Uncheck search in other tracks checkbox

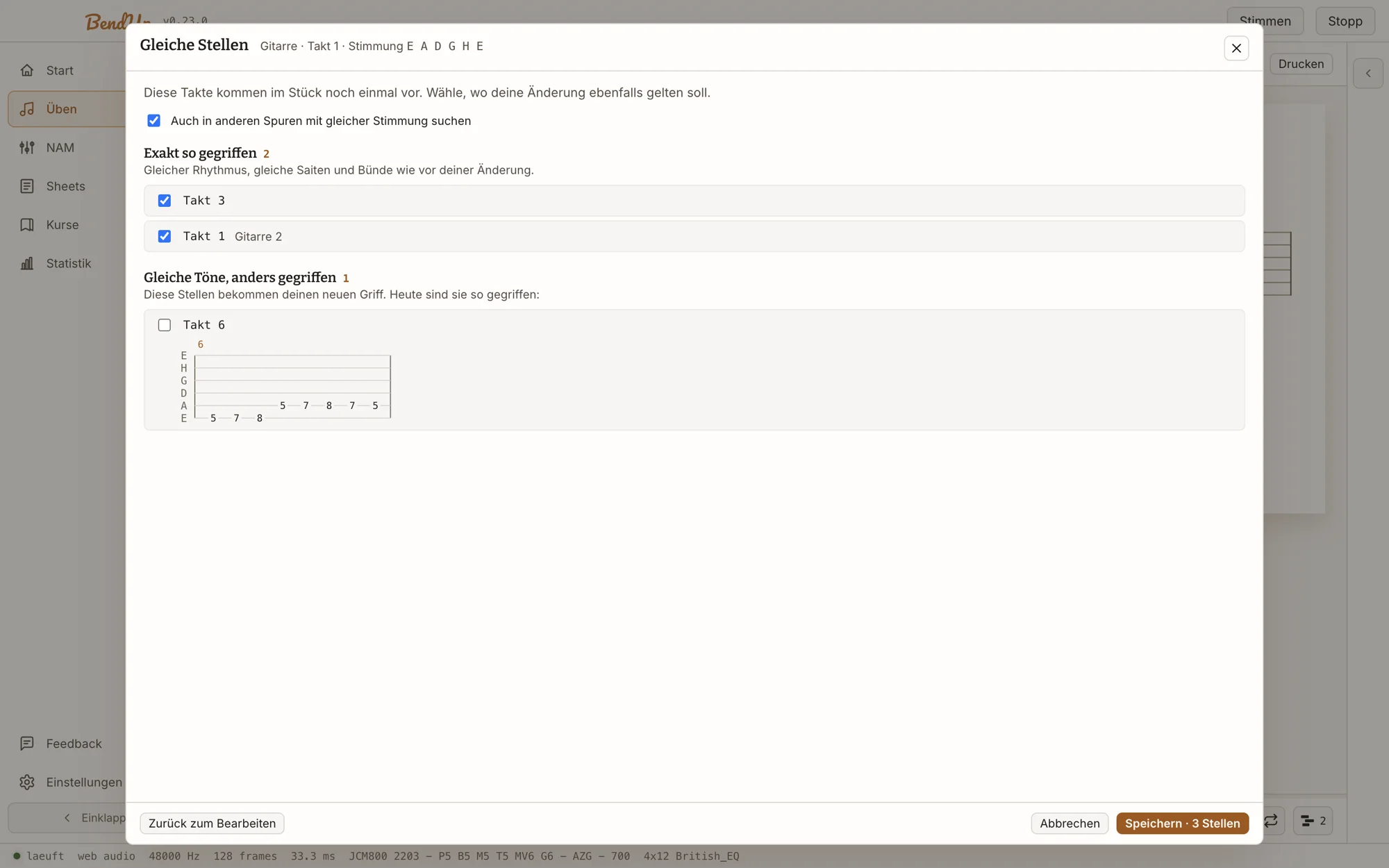[x=153, y=121]
